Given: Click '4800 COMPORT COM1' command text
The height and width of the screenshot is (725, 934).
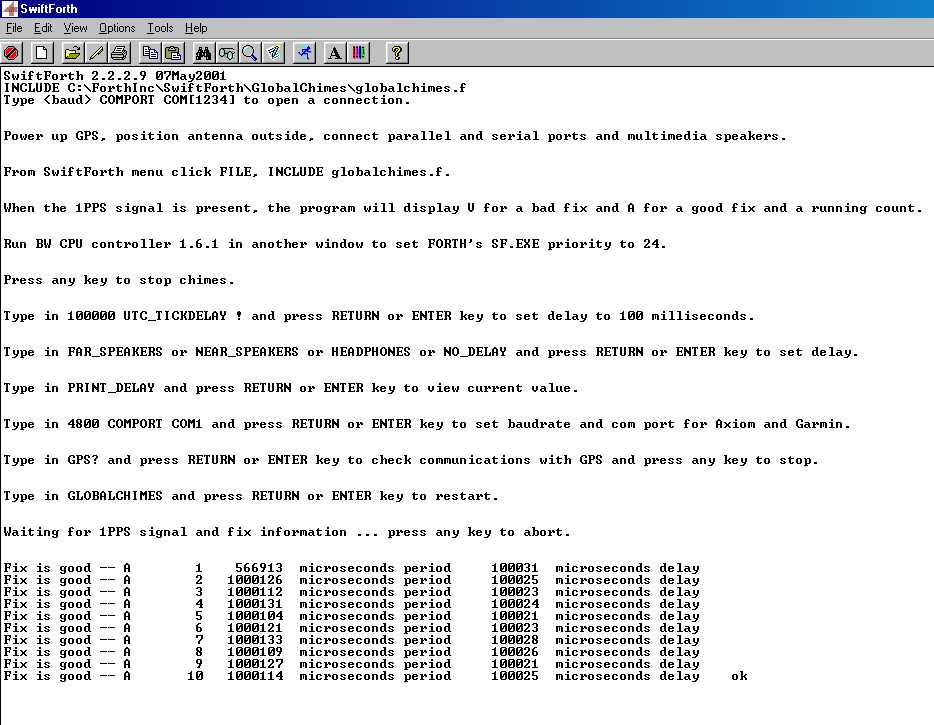Looking at the screenshot, I should [135, 424].
